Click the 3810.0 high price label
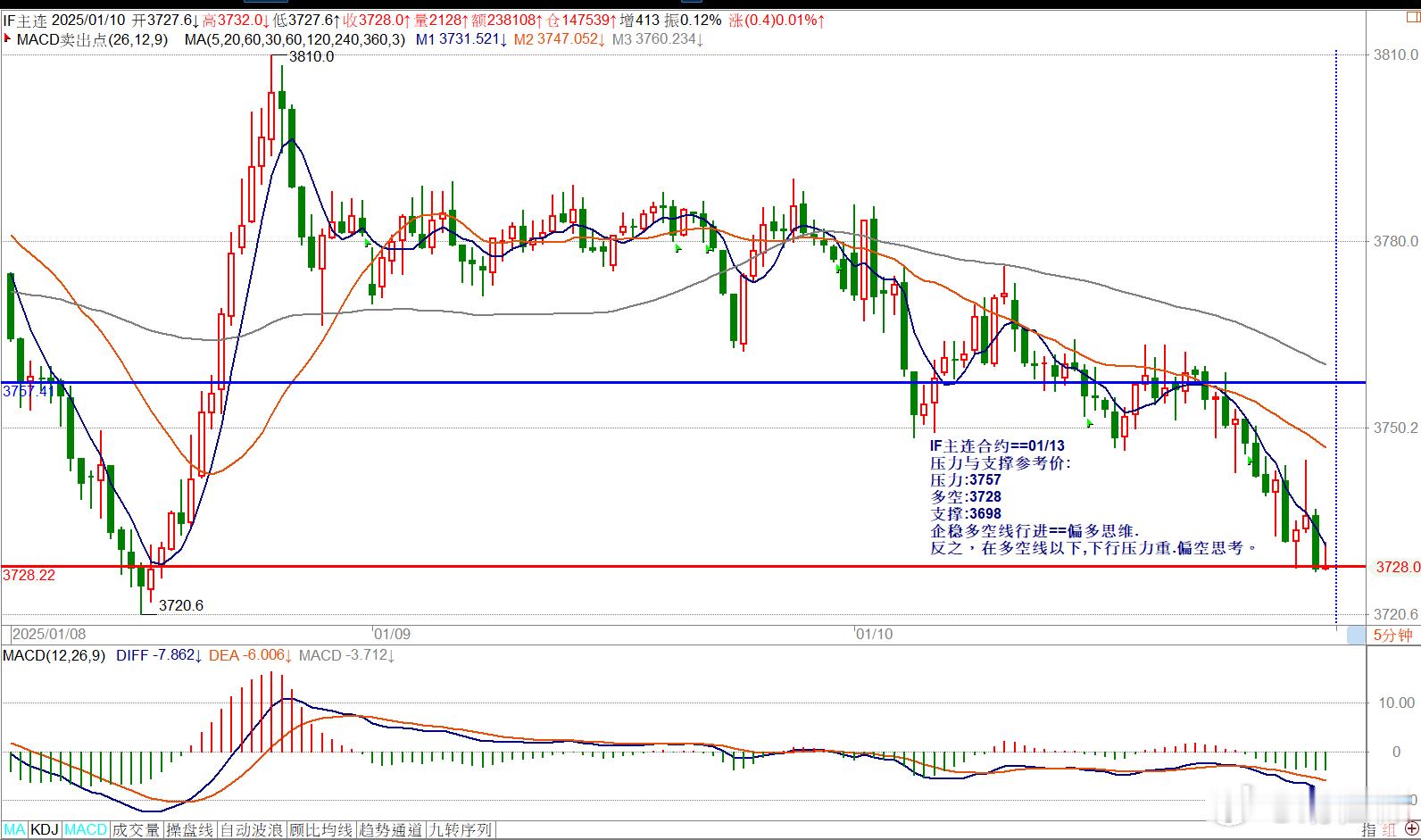1421x840 pixels. (x=312, y=56)
